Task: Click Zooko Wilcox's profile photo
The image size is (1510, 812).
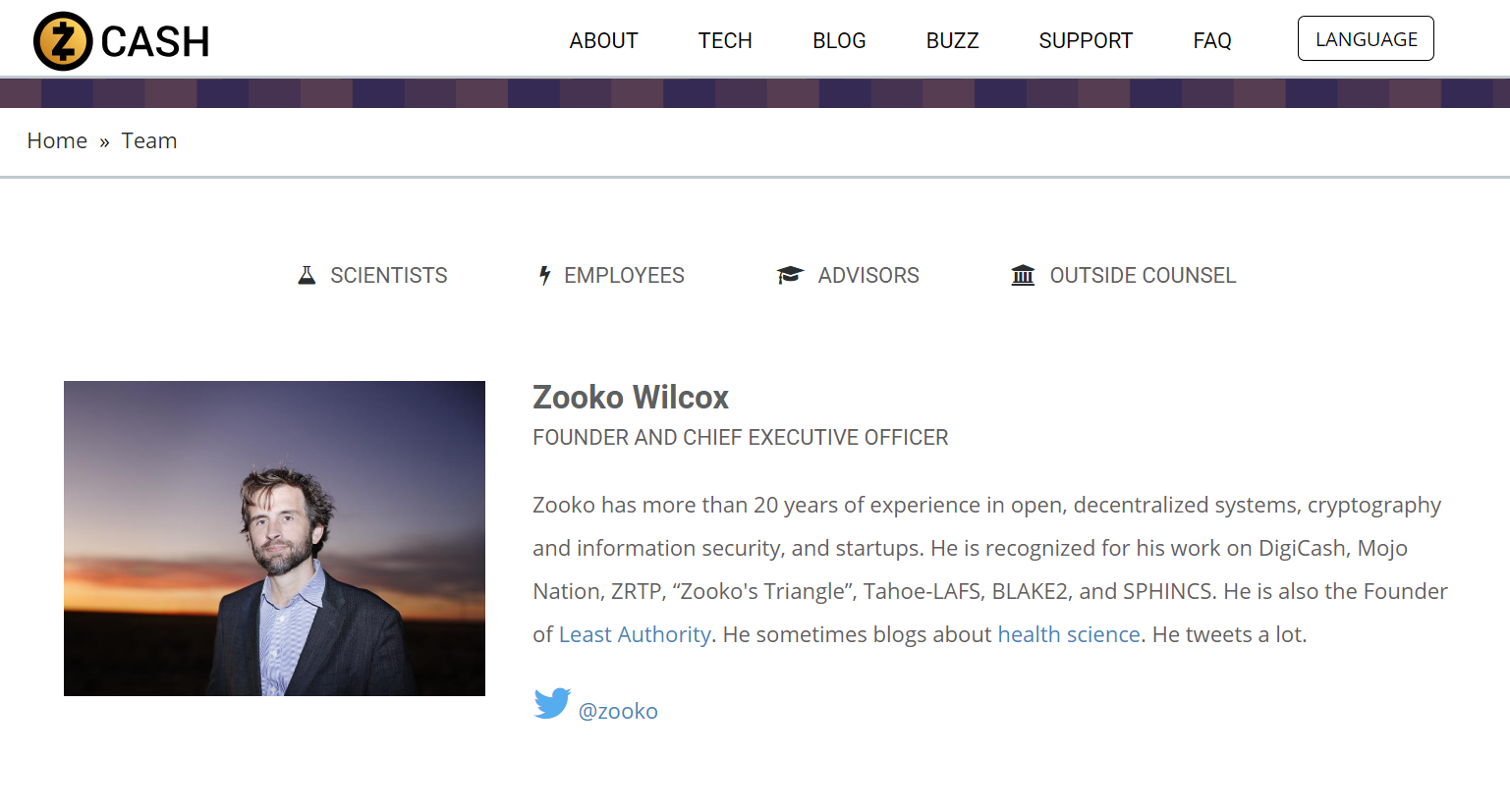Action: click(274, 538)
